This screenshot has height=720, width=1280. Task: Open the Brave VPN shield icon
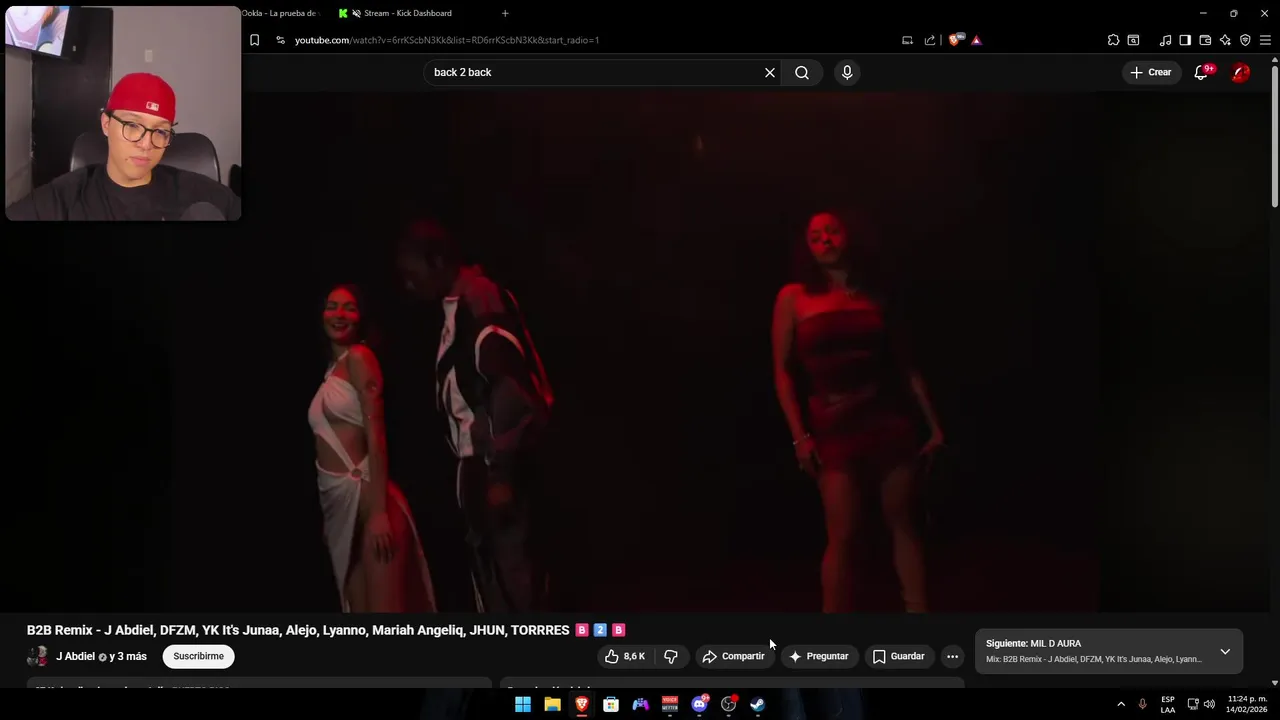coord(1245,40)
